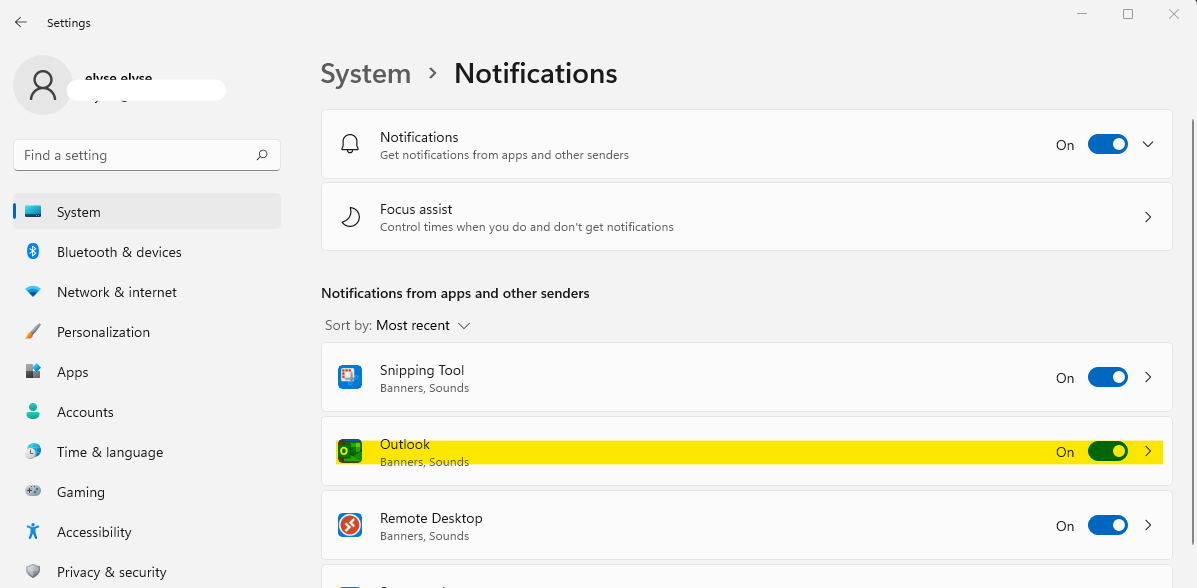
Task: Toggle Outlook notifications off
Action: point(1108,451)
